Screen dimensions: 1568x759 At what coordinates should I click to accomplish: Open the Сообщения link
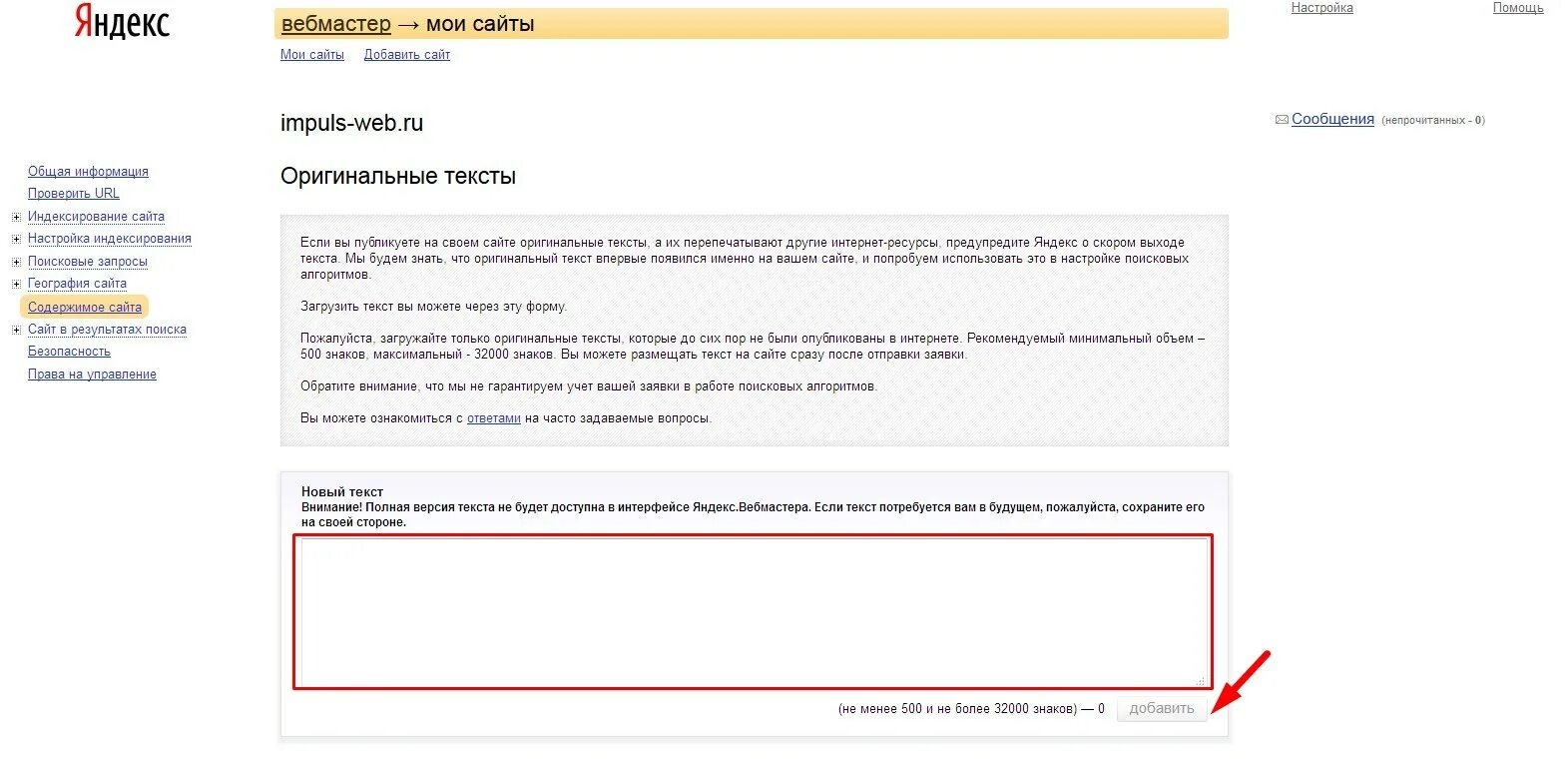point(1332,119)
